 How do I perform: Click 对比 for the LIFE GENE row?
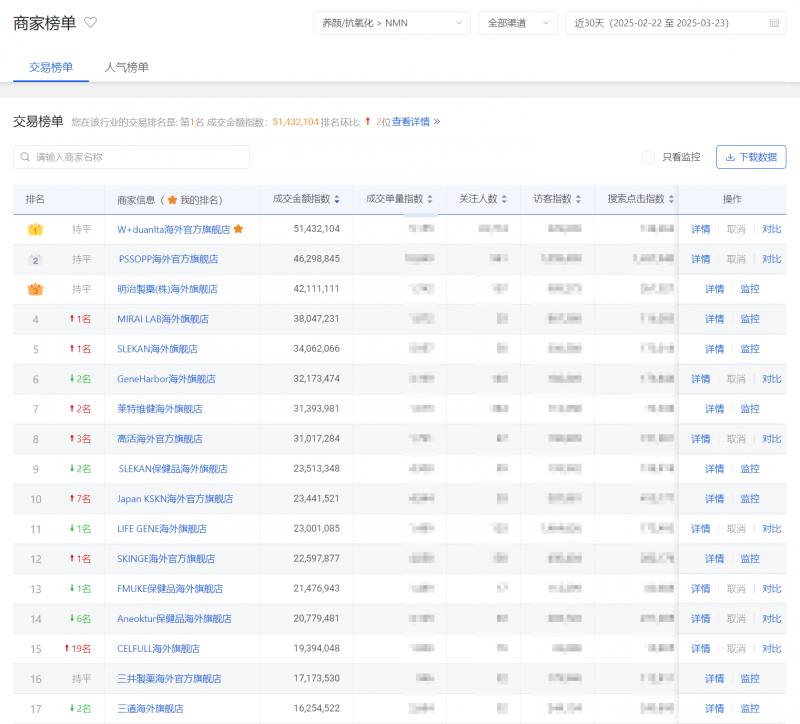771,529
